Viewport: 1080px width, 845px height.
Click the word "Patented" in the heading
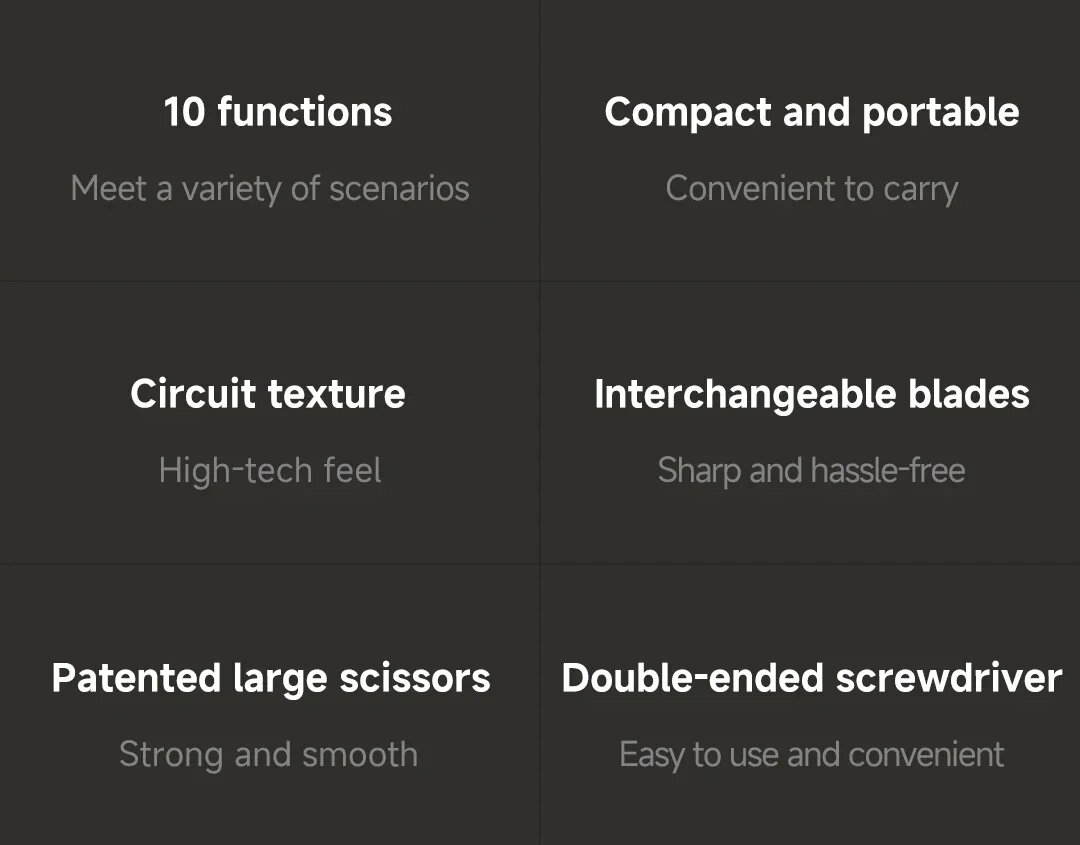tap(136, 678)
